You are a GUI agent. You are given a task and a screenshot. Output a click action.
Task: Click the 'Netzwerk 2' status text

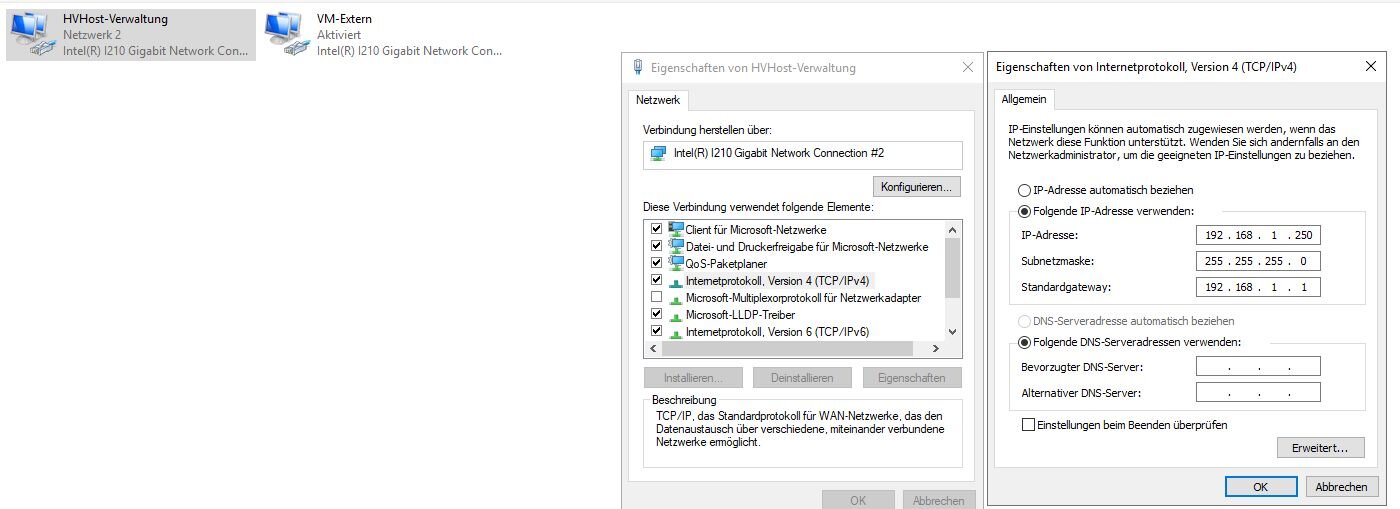coord(92,35)
